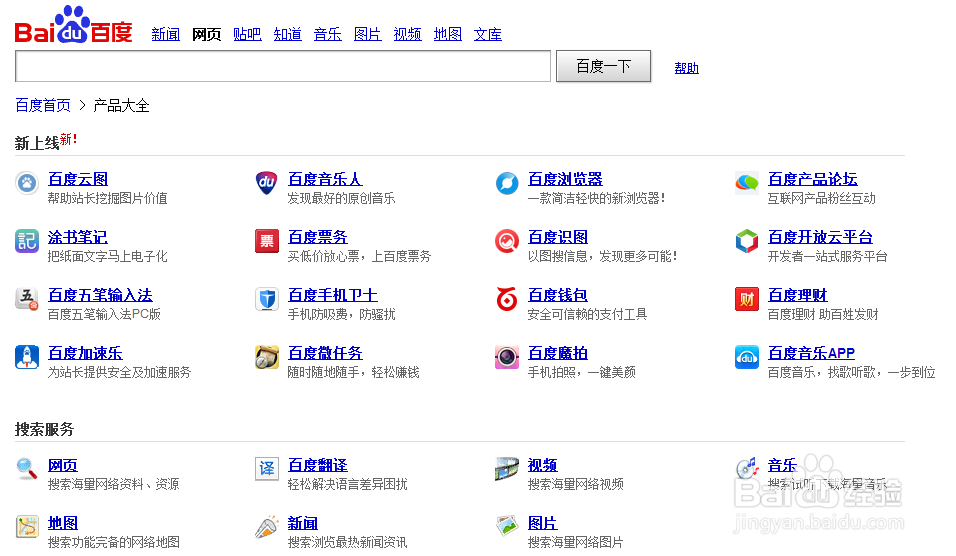Open the 新闻 link under 搜索服务
Screen dimensions: 956x556
coord(302,523)
